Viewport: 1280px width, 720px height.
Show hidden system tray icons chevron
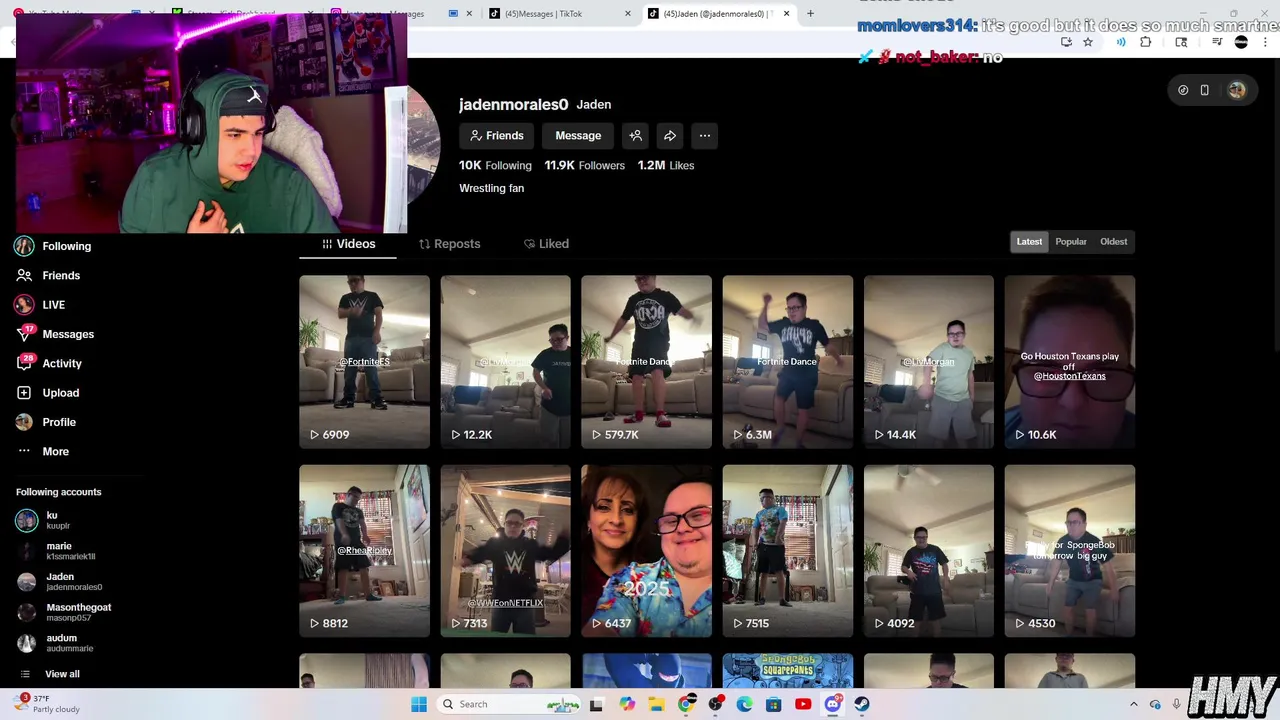click(1133, 704)
